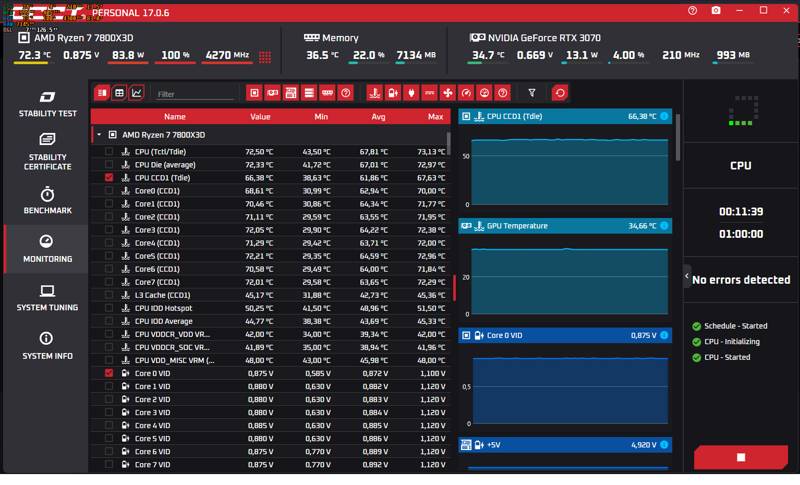The image size is (800, 485).
Task: Switch to the table-only view icon
Action: click(x=119, y=93)
